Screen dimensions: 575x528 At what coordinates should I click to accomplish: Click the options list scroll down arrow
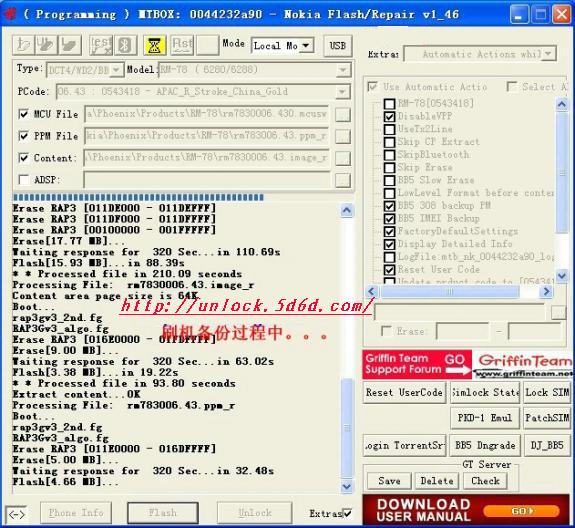pyautogui.click(x=562, y=275)
